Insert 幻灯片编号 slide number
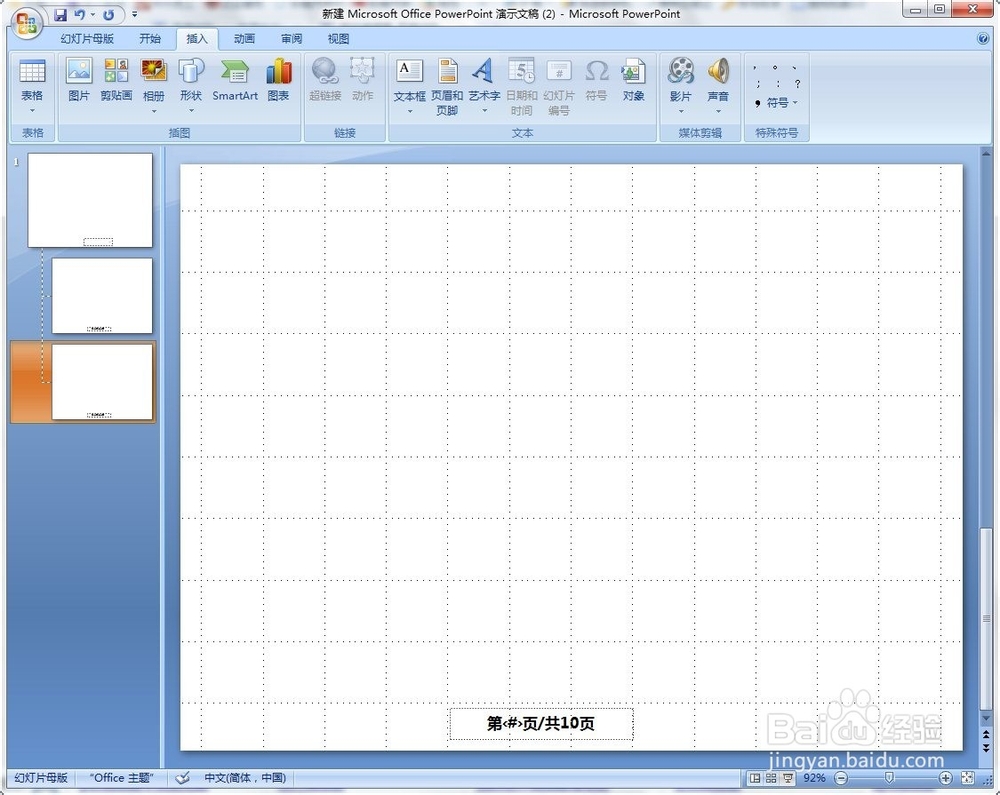This screenshot has height=795, width=1000. (559, 86)
